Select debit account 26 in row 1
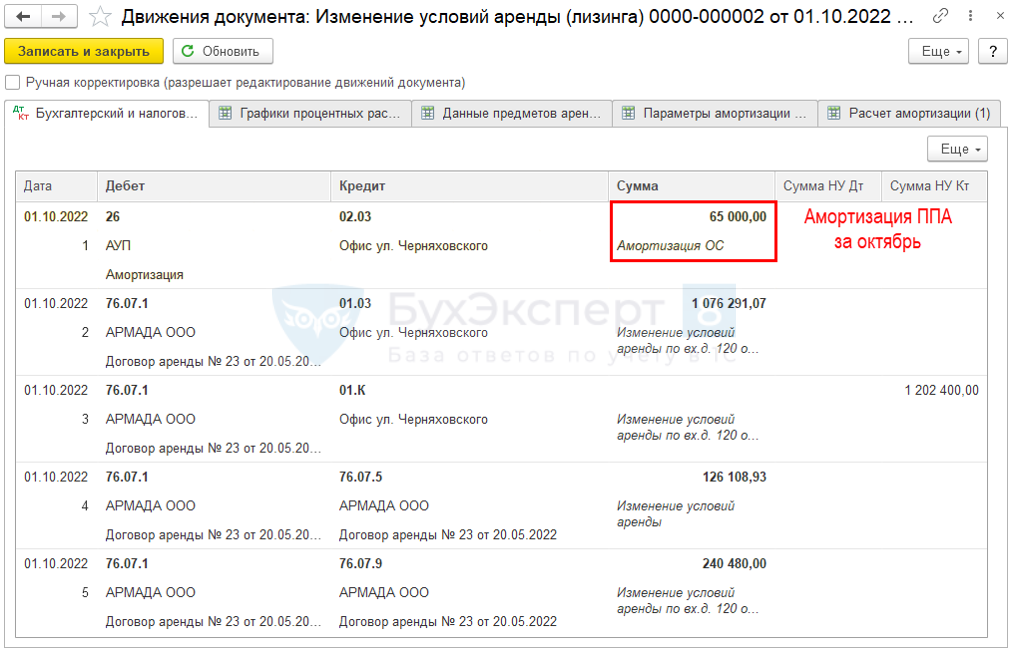1010x651 pixels. (x=113, y=216)
